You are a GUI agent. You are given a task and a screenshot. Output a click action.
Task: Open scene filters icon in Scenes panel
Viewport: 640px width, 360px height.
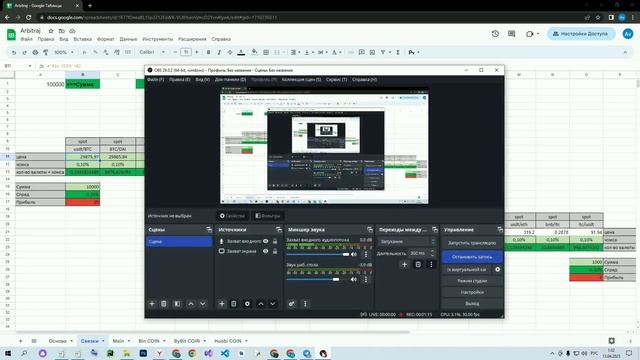[177, 304]
